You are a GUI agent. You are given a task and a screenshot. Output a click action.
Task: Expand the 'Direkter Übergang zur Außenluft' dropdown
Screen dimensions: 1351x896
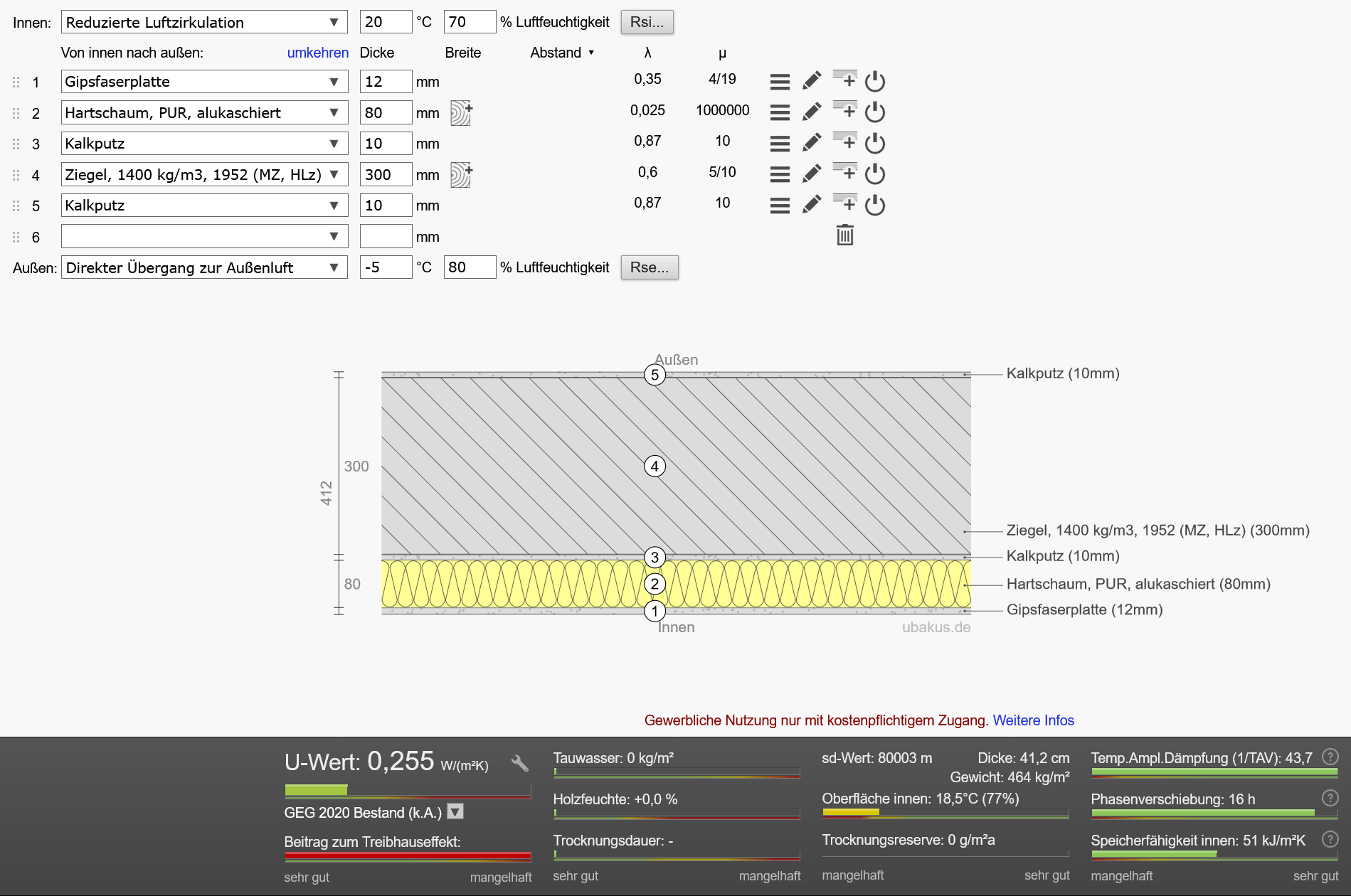[x=204, y=268]
